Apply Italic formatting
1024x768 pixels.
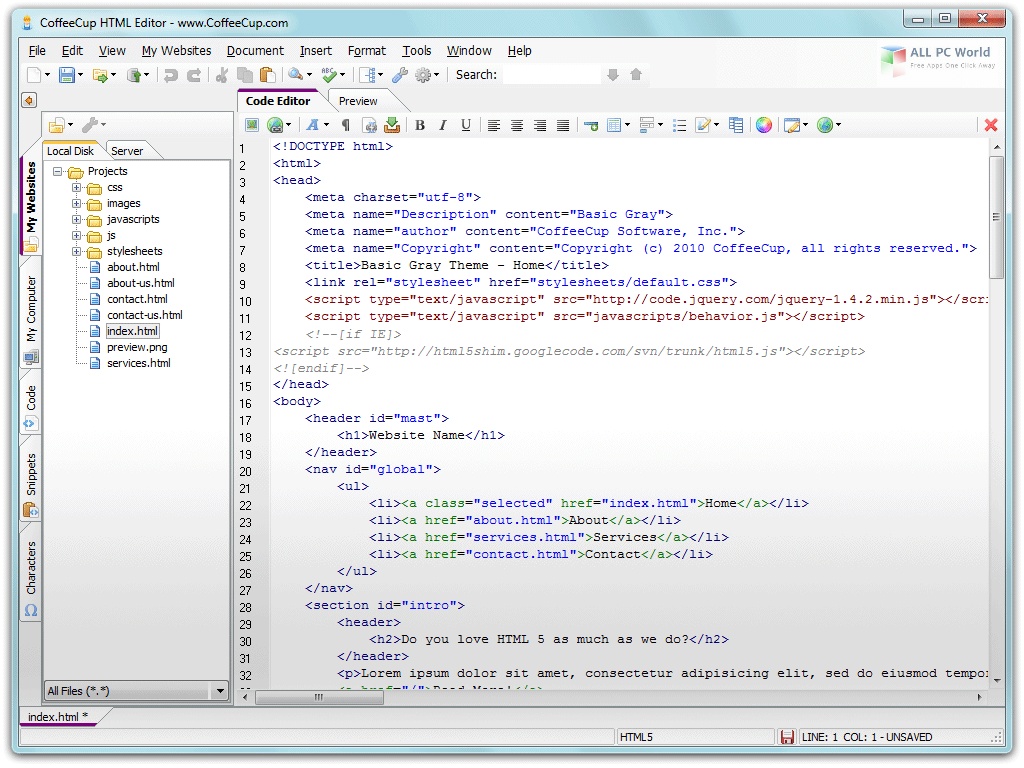point(441,125)
